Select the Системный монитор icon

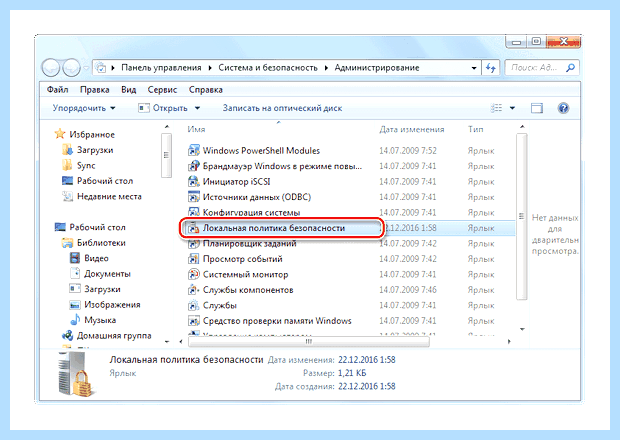193,274
